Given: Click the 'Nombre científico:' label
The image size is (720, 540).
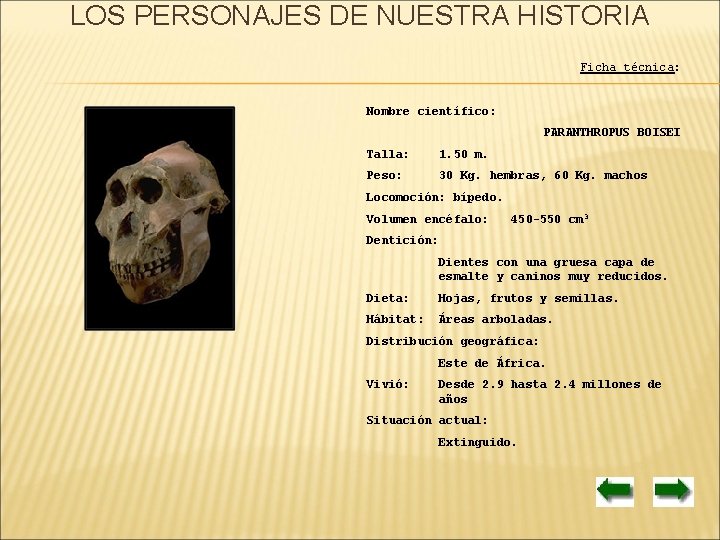Looking at the screenshot, I should [x=431, y=111].
